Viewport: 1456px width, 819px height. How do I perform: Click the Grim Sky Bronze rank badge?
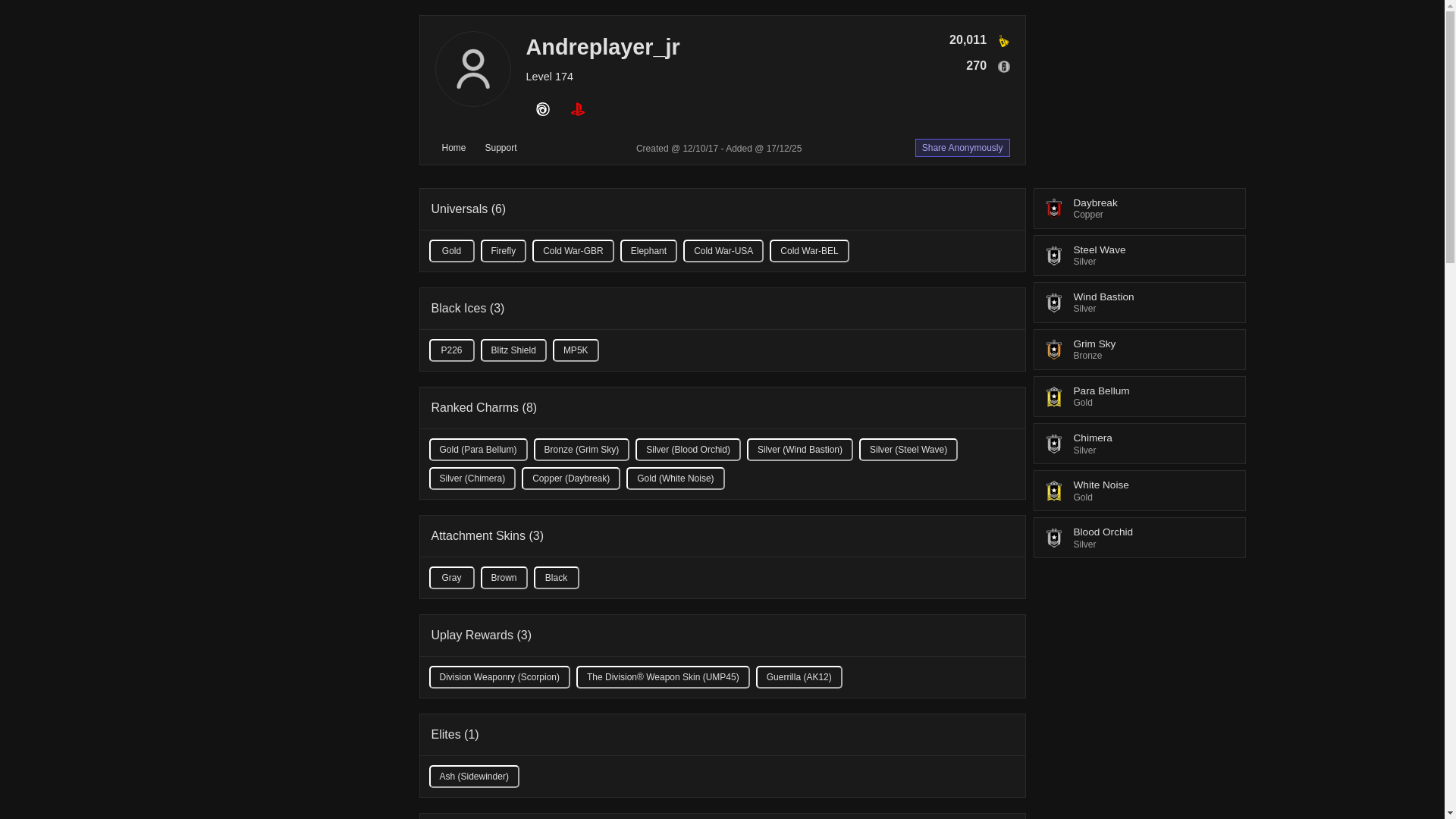(x=1054, y=350)
